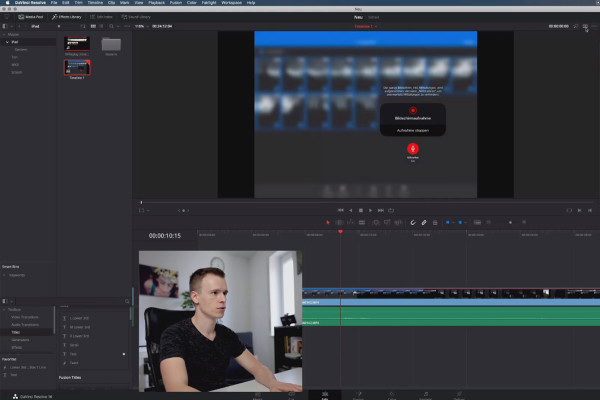Open the Edit Index panel
Viewport: 600px width, 400px height.
point(101,17)
